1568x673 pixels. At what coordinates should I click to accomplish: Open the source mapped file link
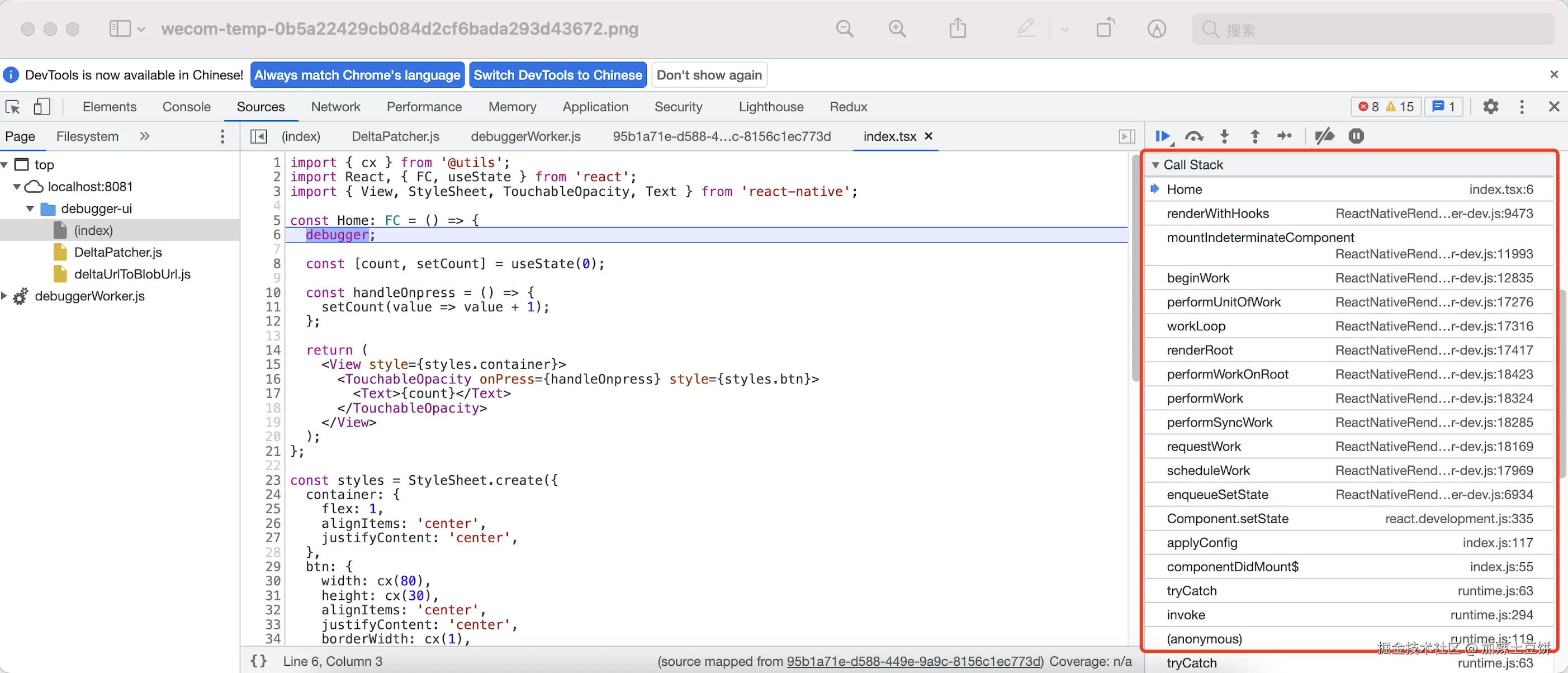[x=915, y=661]
